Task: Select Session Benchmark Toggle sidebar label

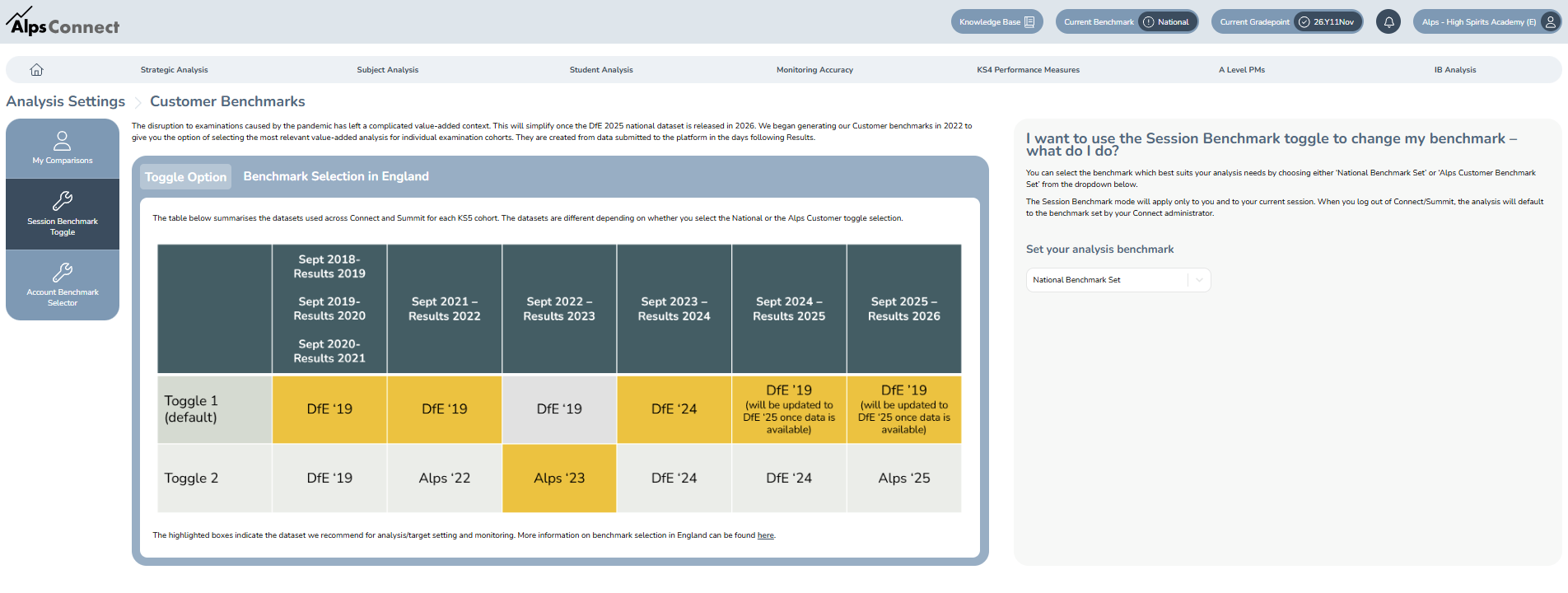Action: [63, 226]
